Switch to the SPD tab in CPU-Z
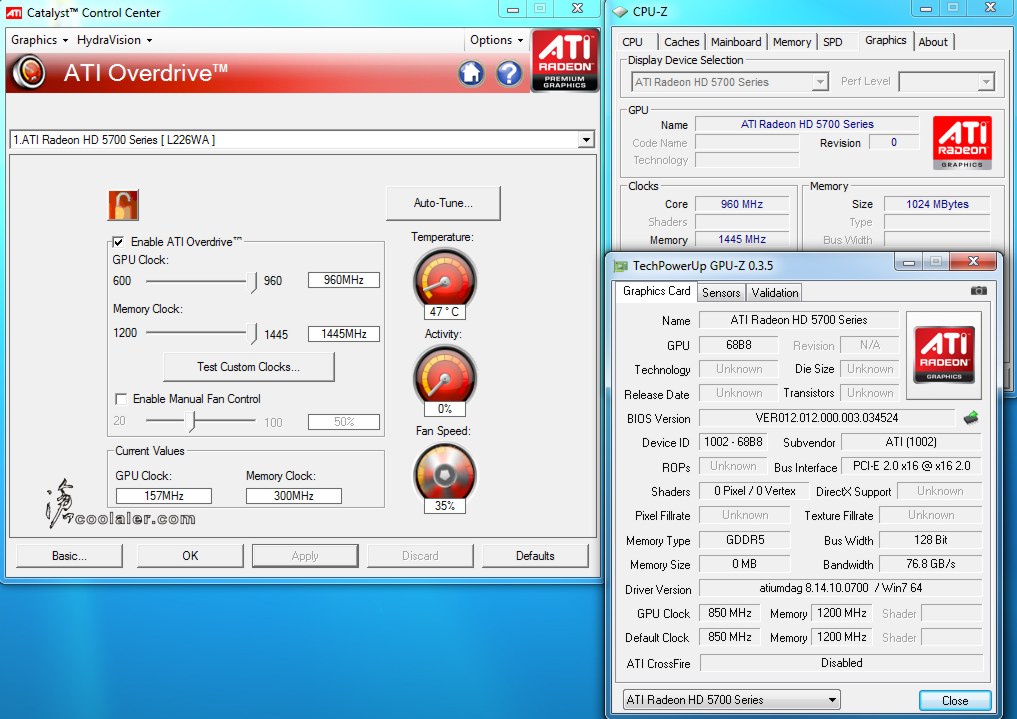 pyautogui.click(x=833, y=42)
